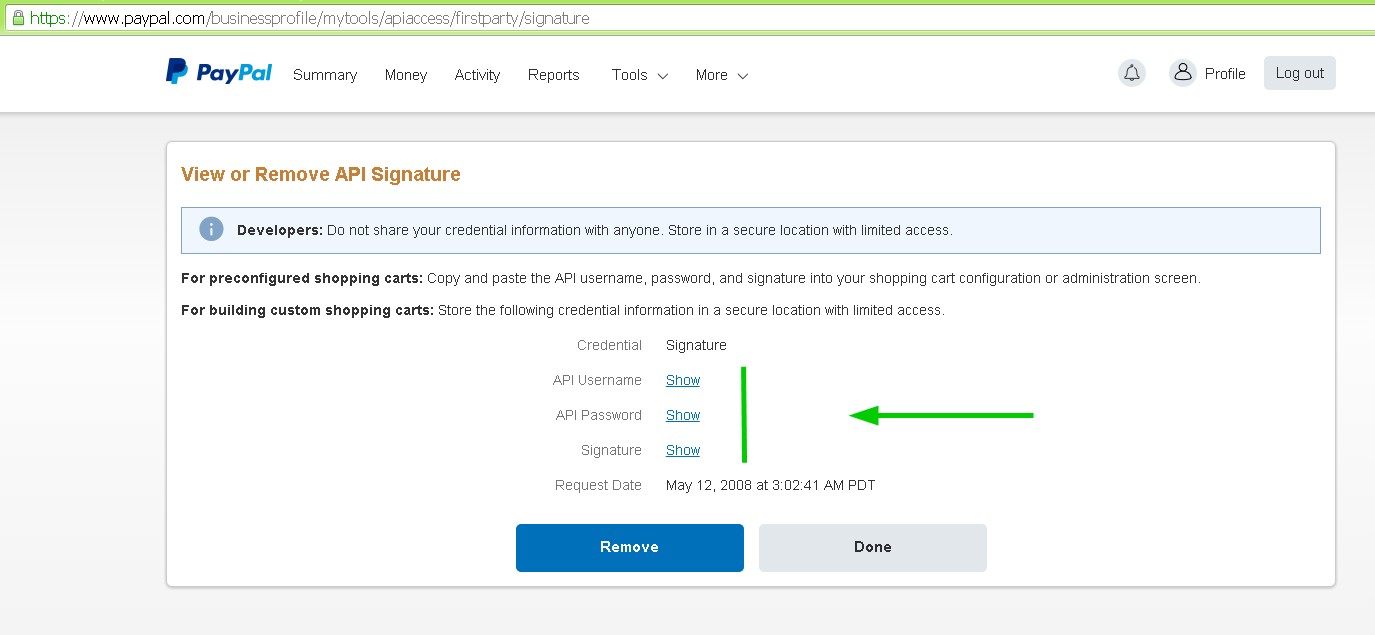The width and height of the screenshot is (1375, 635).
Task: Click the Done button
Action: (x=873, y=548)
